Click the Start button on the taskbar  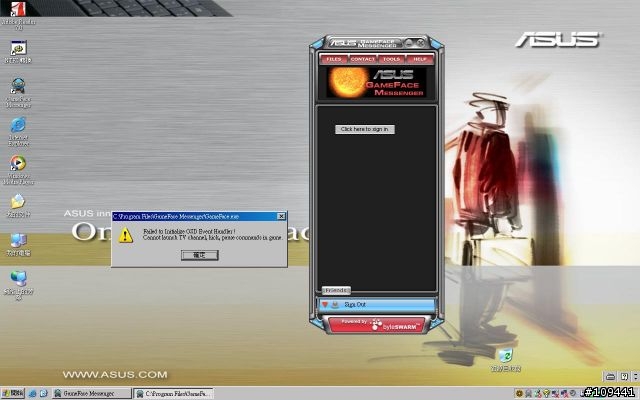(13, 393)
